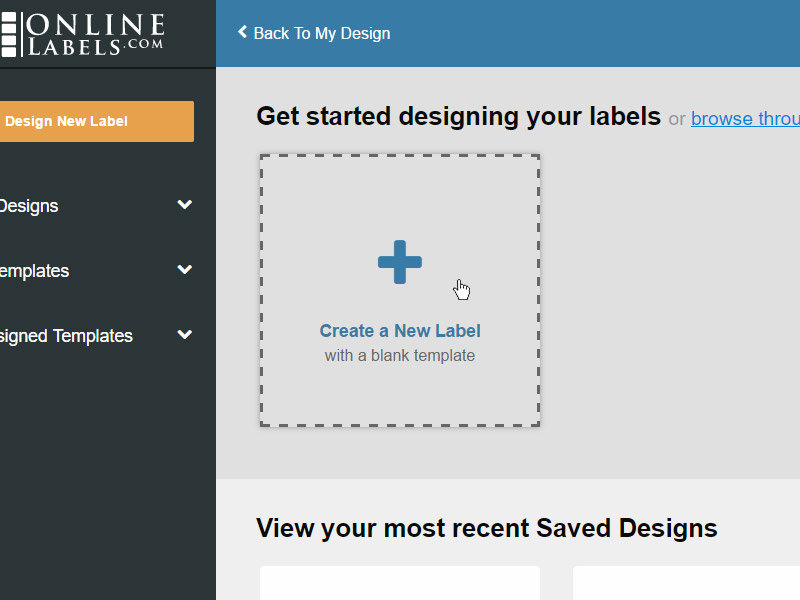Click the with a blank template subtitle
This screenshot has width=800, height=600.
click(x=400, y=355)
